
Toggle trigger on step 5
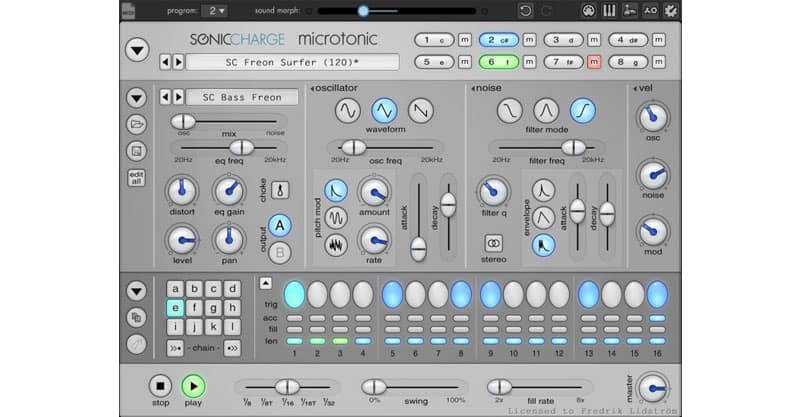(392, 295)
